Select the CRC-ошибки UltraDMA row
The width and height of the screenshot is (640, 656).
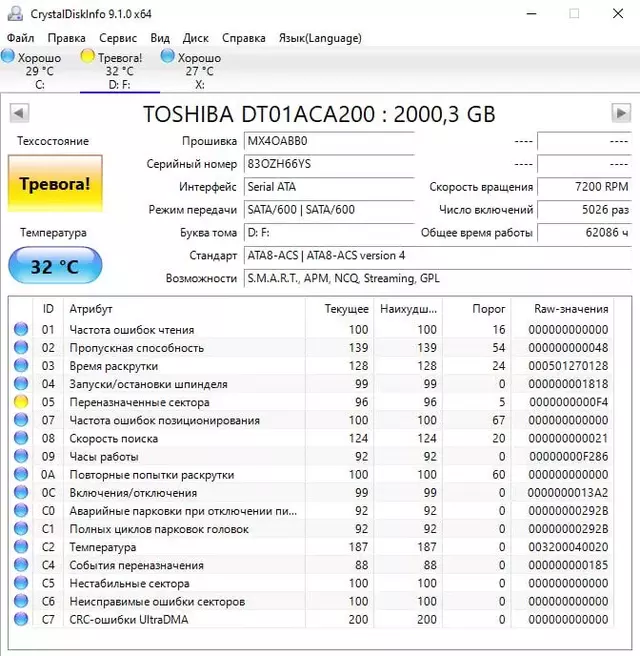point(311,620)
